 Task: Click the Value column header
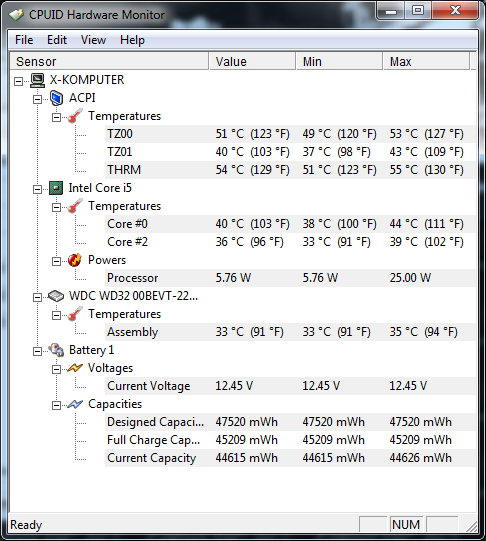click(x=252, y=61)
